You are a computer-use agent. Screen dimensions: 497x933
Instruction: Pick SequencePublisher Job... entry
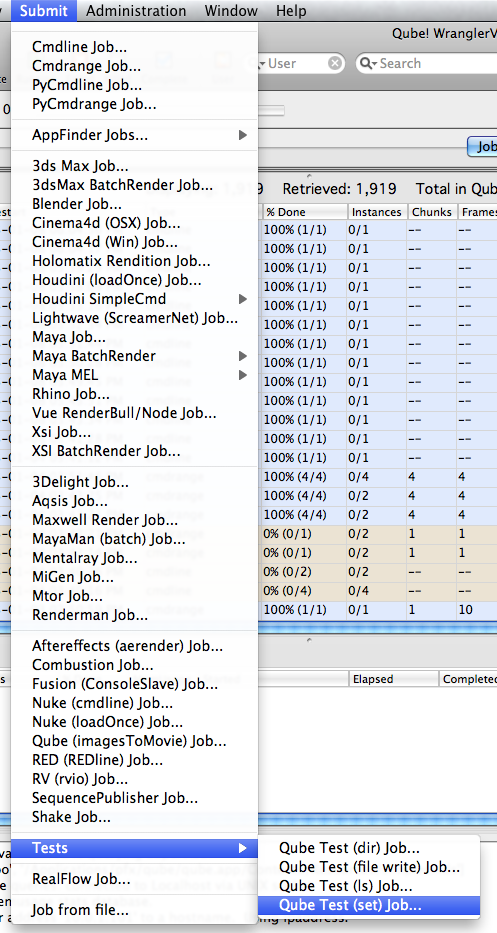pyautogui.click(x=135, y=798)
